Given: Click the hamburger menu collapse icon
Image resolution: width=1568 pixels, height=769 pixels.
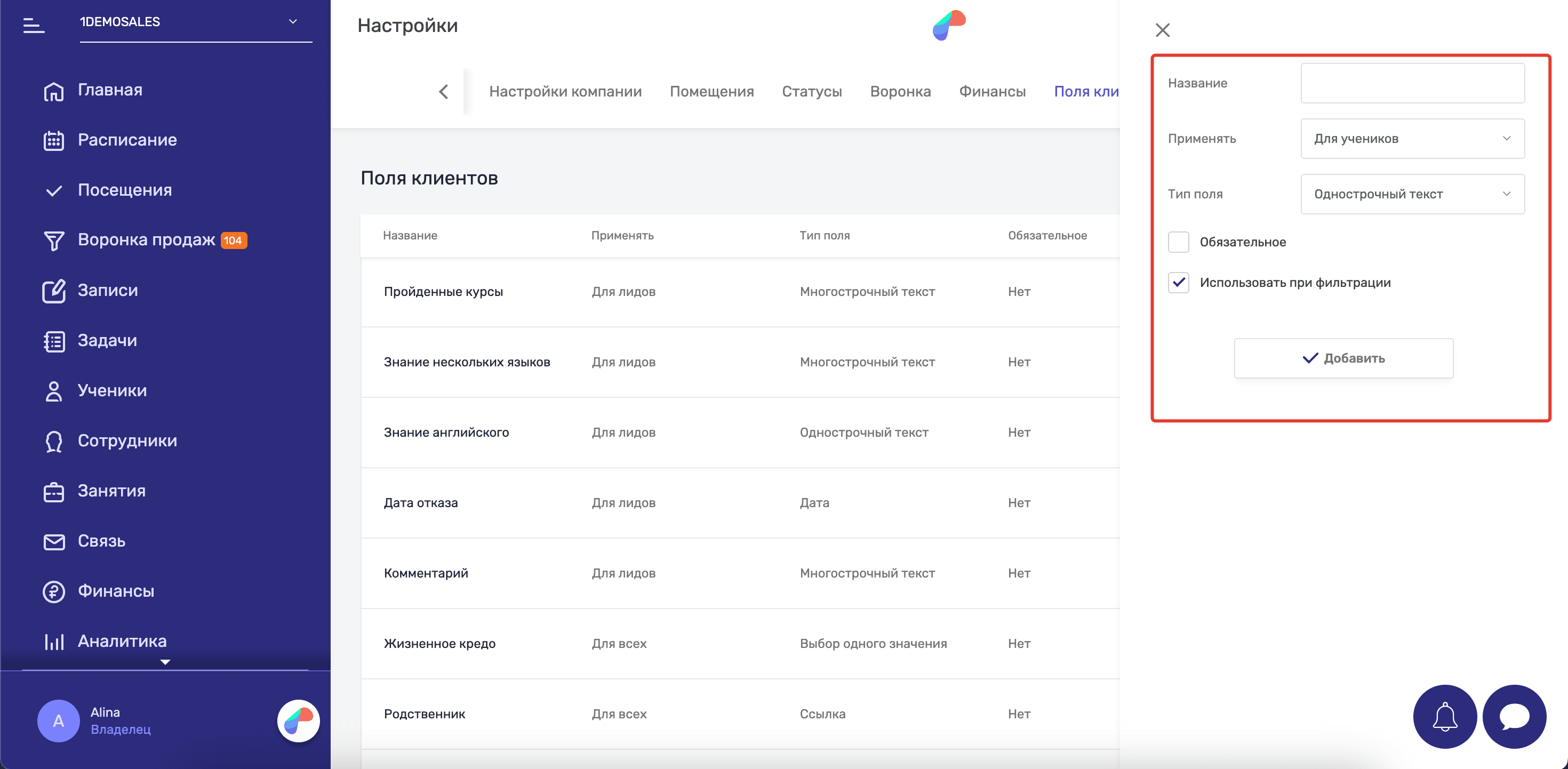Looking at the screenshot, I should tap(34, 26).
